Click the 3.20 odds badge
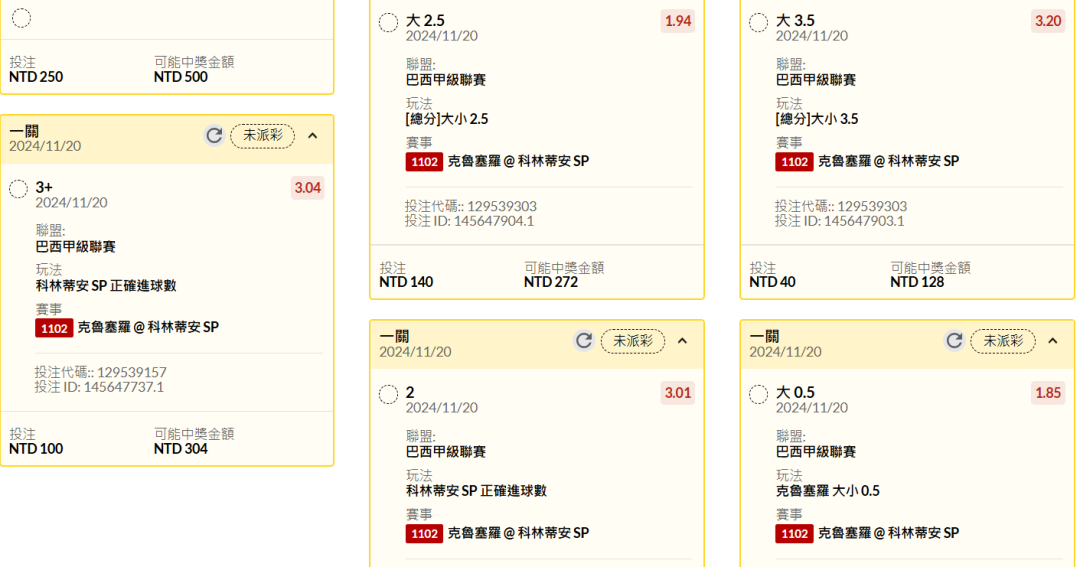The image size is (1080, 567). 1048,21
